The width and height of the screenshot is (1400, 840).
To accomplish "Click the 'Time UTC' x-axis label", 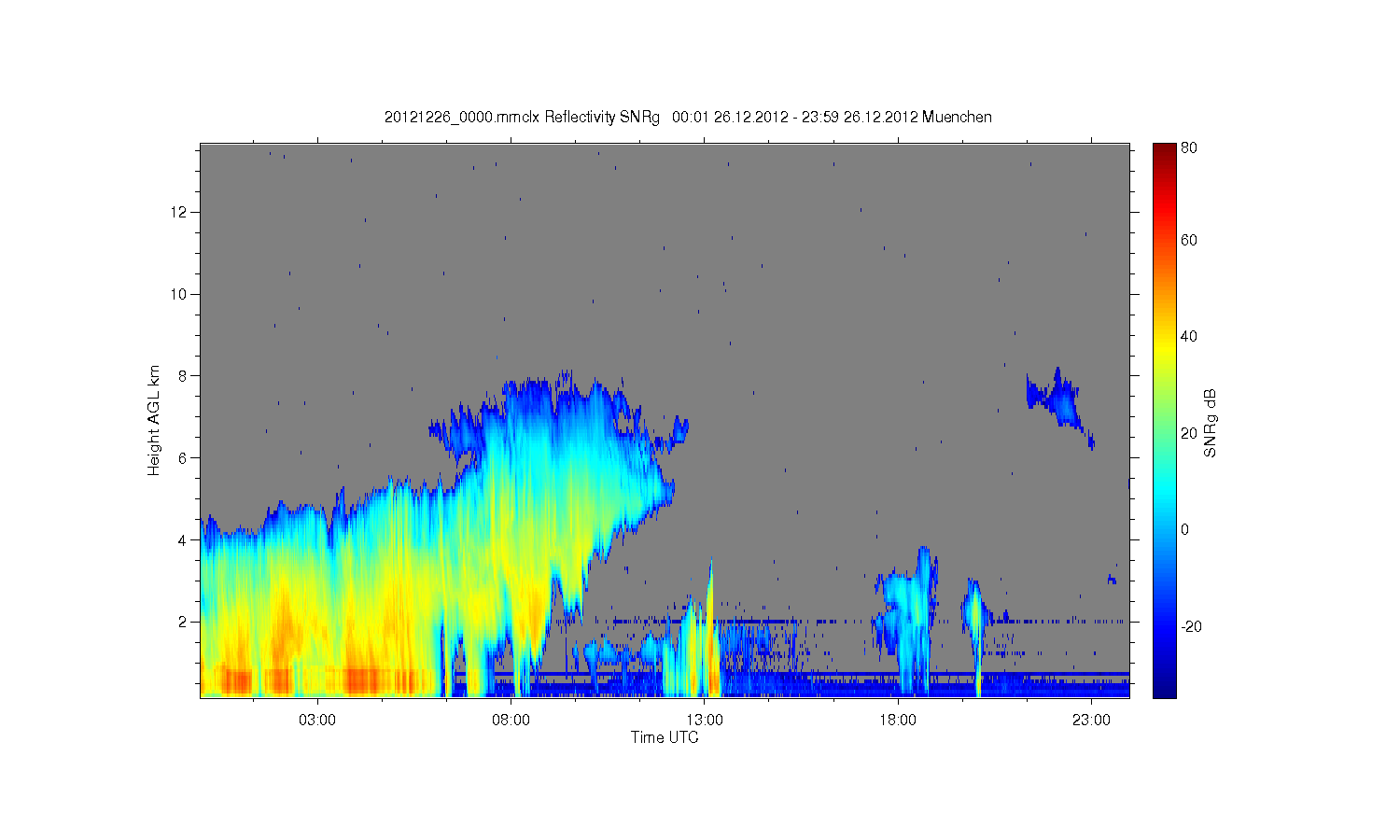I will pos(665,737).
